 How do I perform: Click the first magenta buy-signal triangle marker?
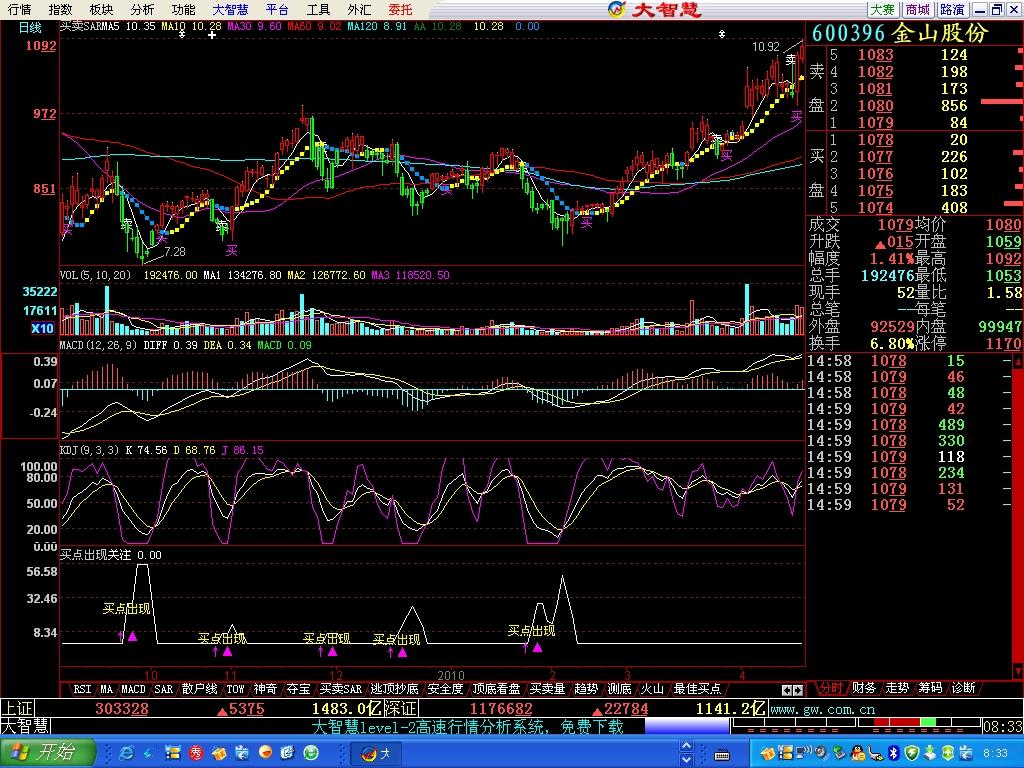click(x=132, y=636)
